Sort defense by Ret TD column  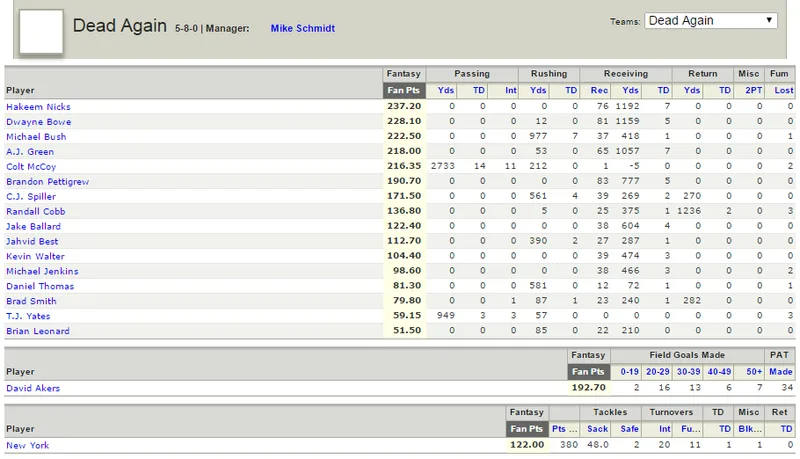(787, 429)
